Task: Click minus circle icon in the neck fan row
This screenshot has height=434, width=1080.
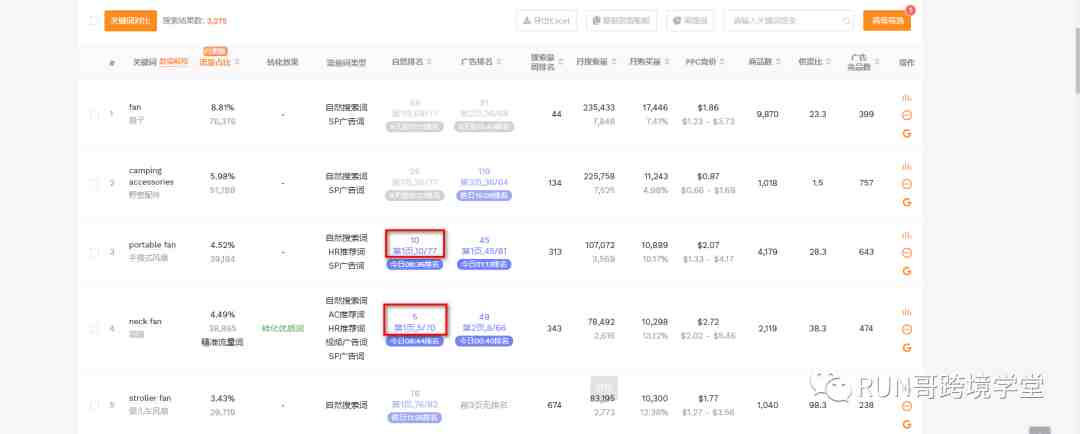Action: point(907,330)
